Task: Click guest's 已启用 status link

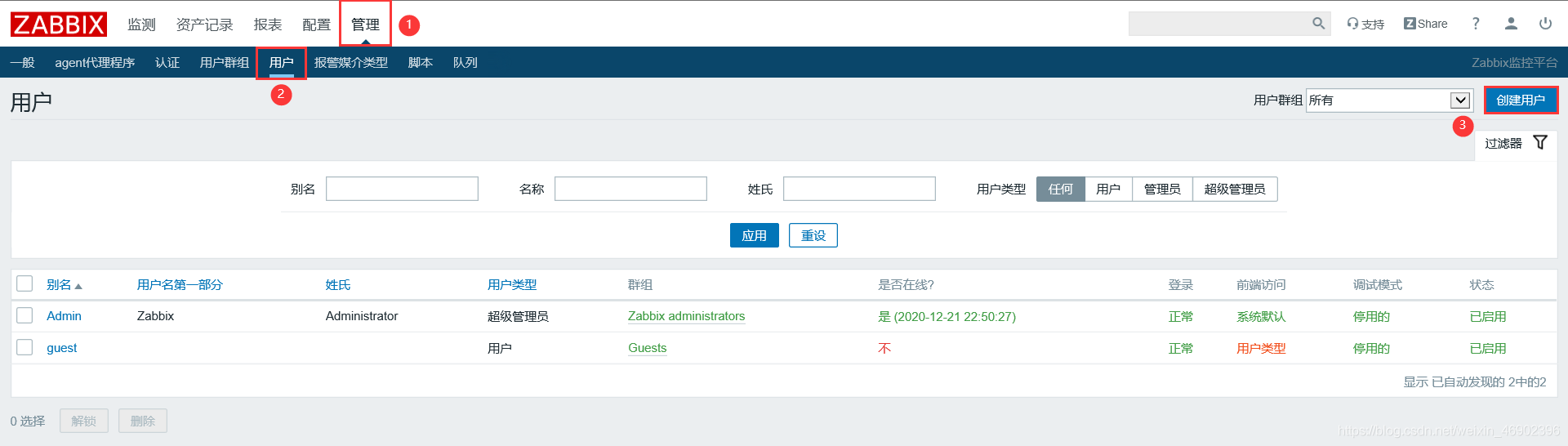Action: point(1488,348)
